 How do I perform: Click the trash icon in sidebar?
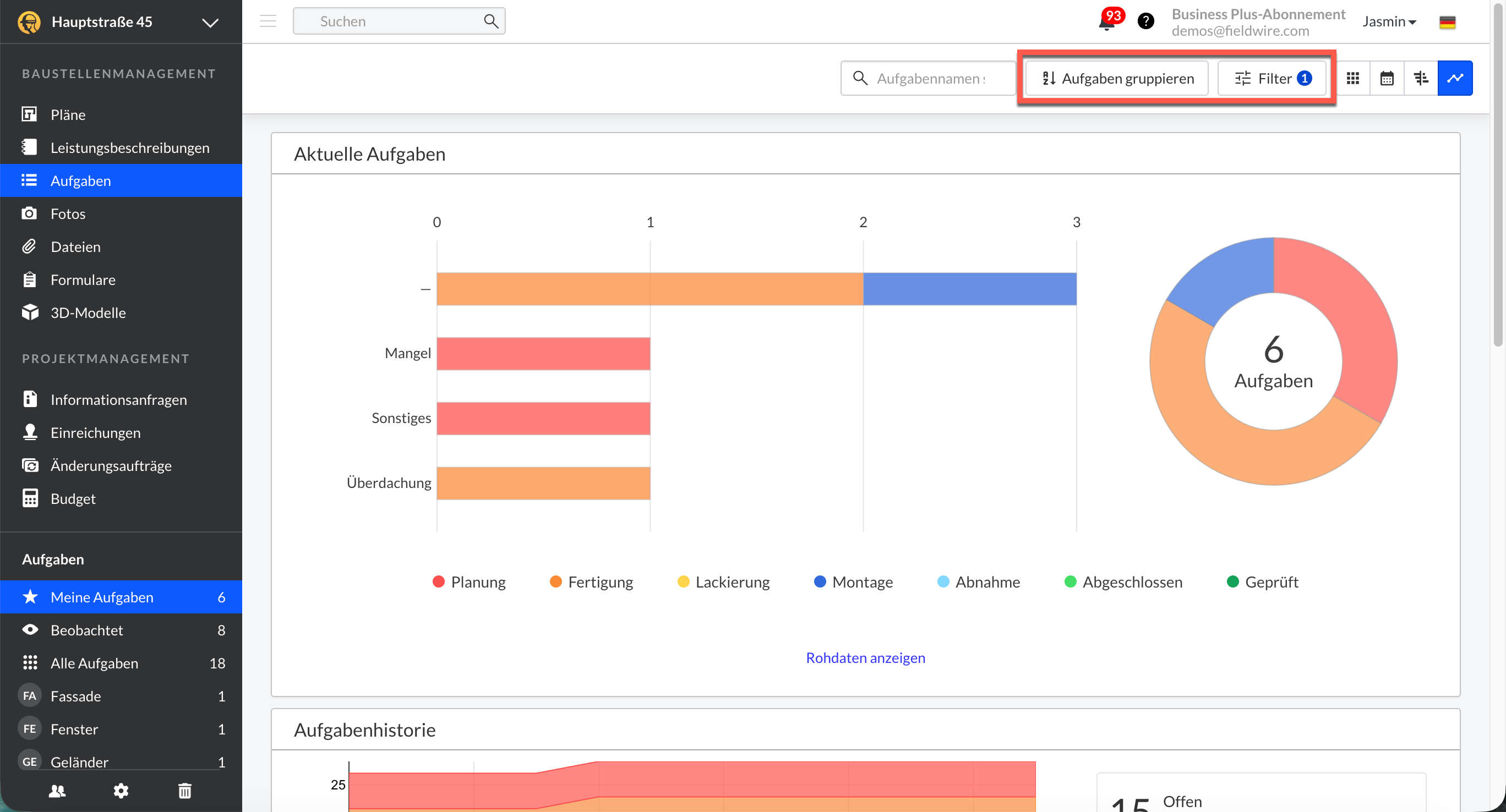[185, 791]
